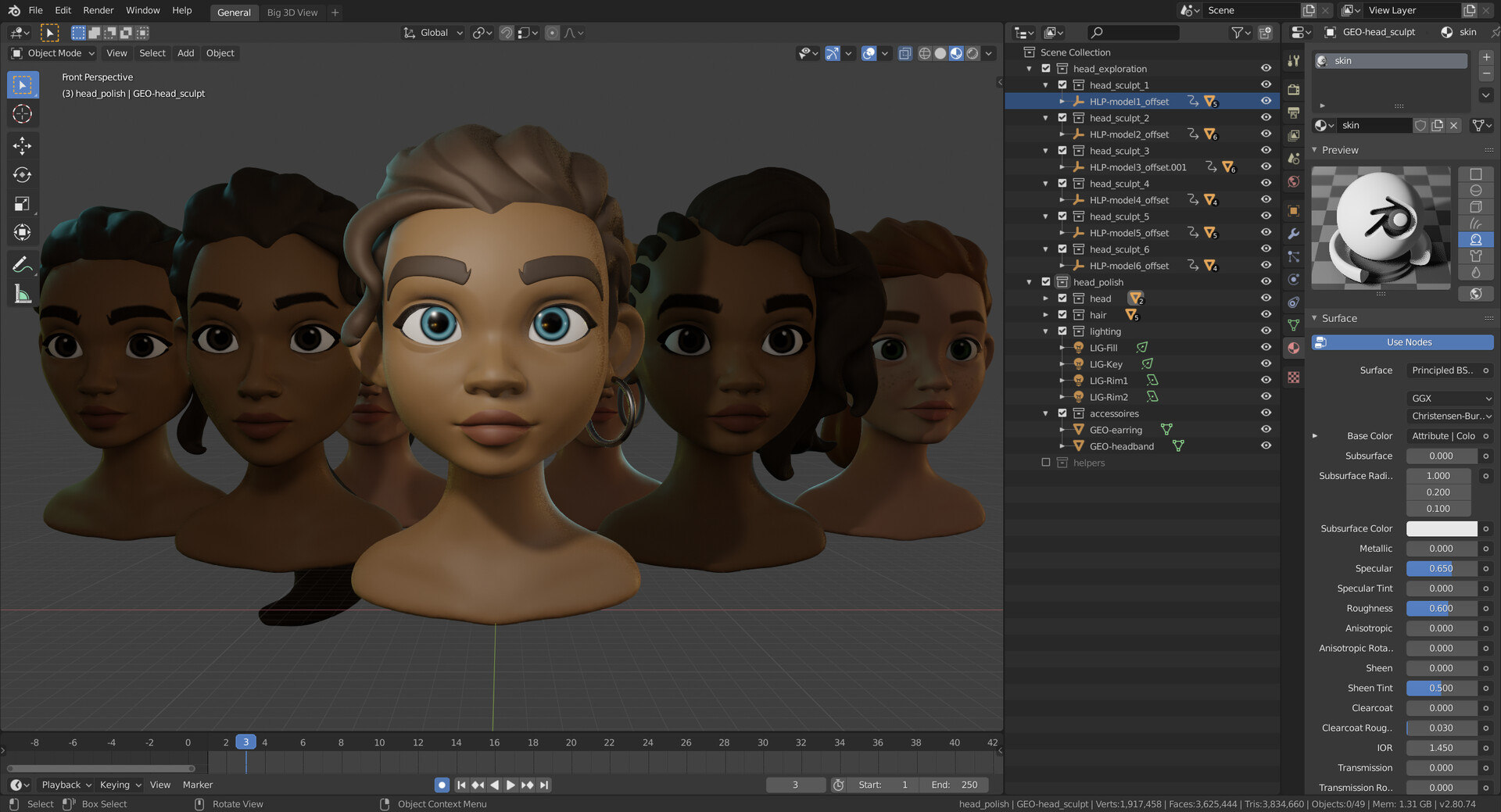
Task: Hide the head_sculpt_3 collection
Action: click(x=1266, y=150)
